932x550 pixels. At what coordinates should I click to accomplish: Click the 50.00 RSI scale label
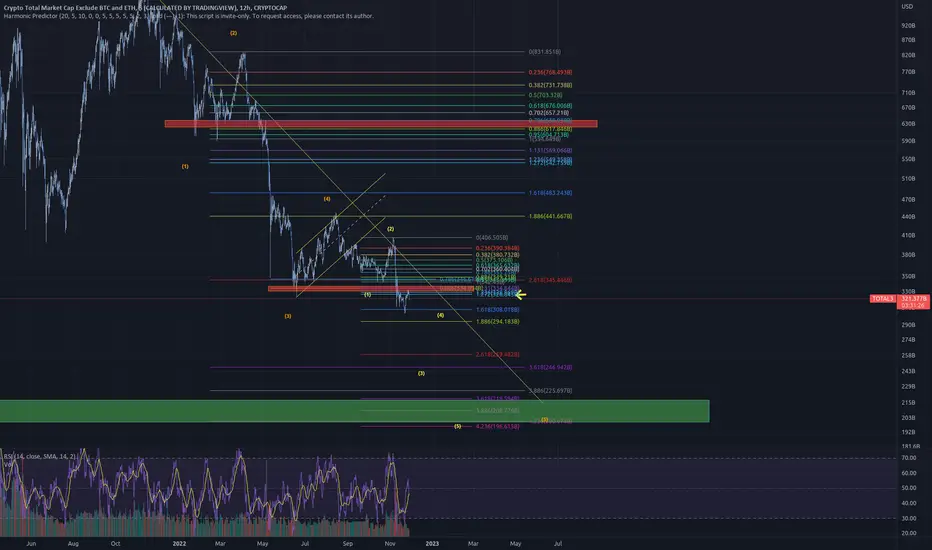point(908,488)
